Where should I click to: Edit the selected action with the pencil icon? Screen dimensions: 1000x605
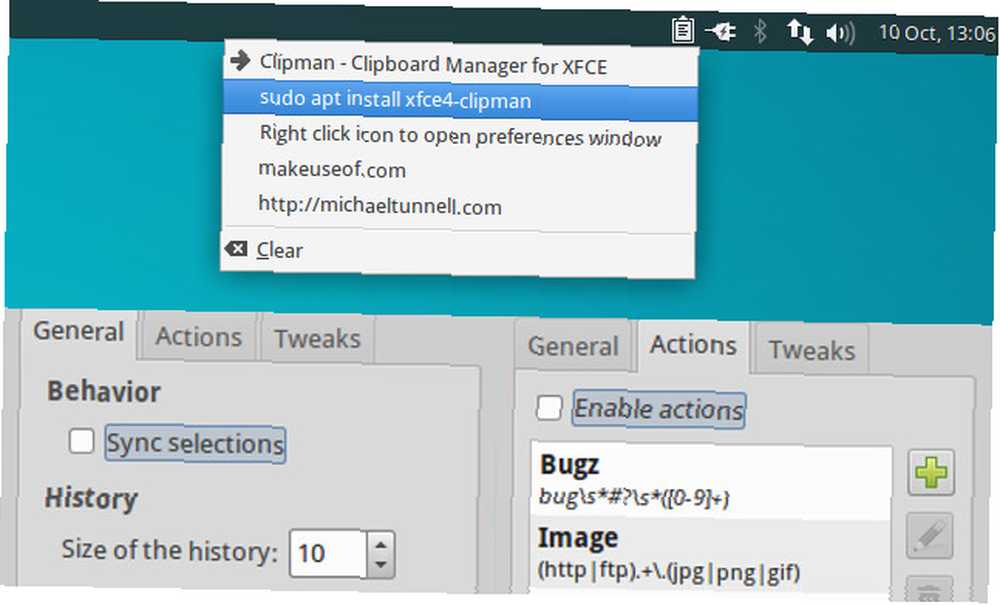pos(930,536)
